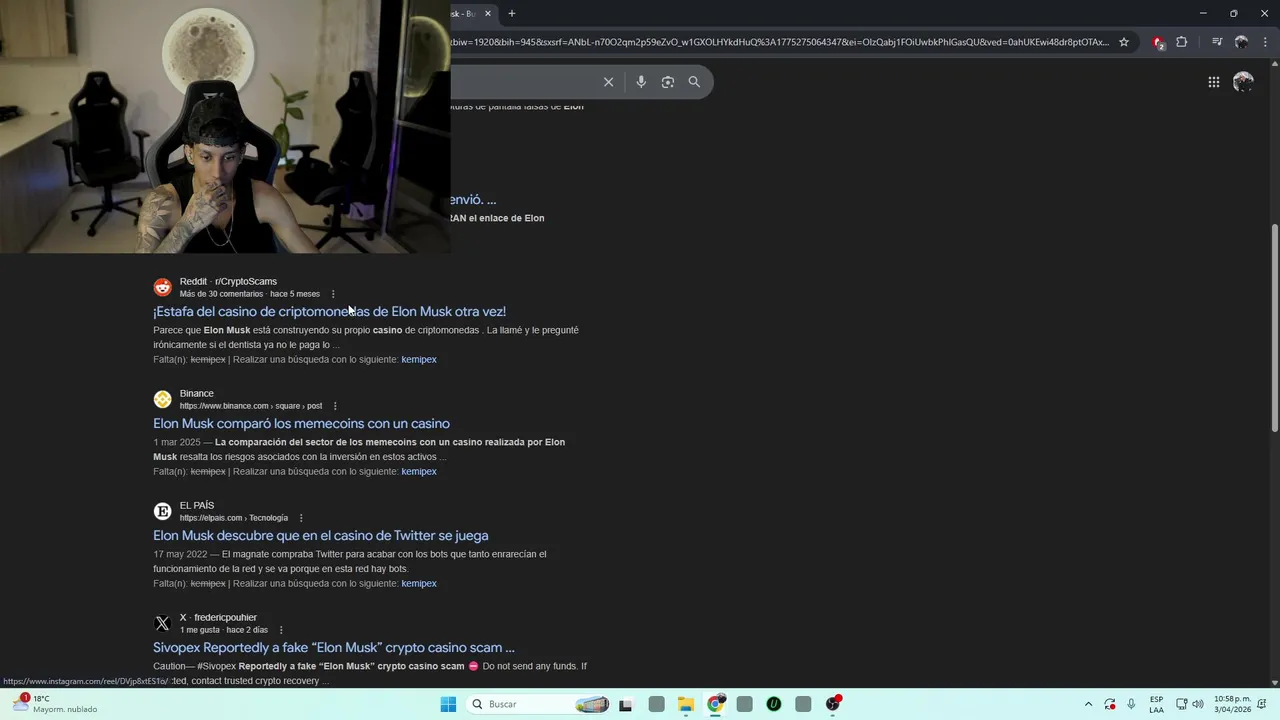Clear the Google search box with X
Screen dimensions: 1280x720
[x=608, y=82]
